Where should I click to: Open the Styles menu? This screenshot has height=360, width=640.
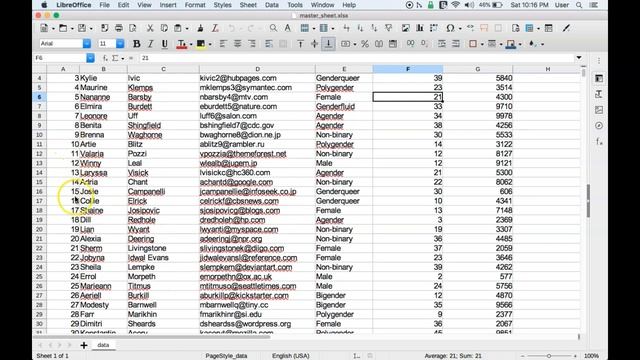click(x=222, y=5)
